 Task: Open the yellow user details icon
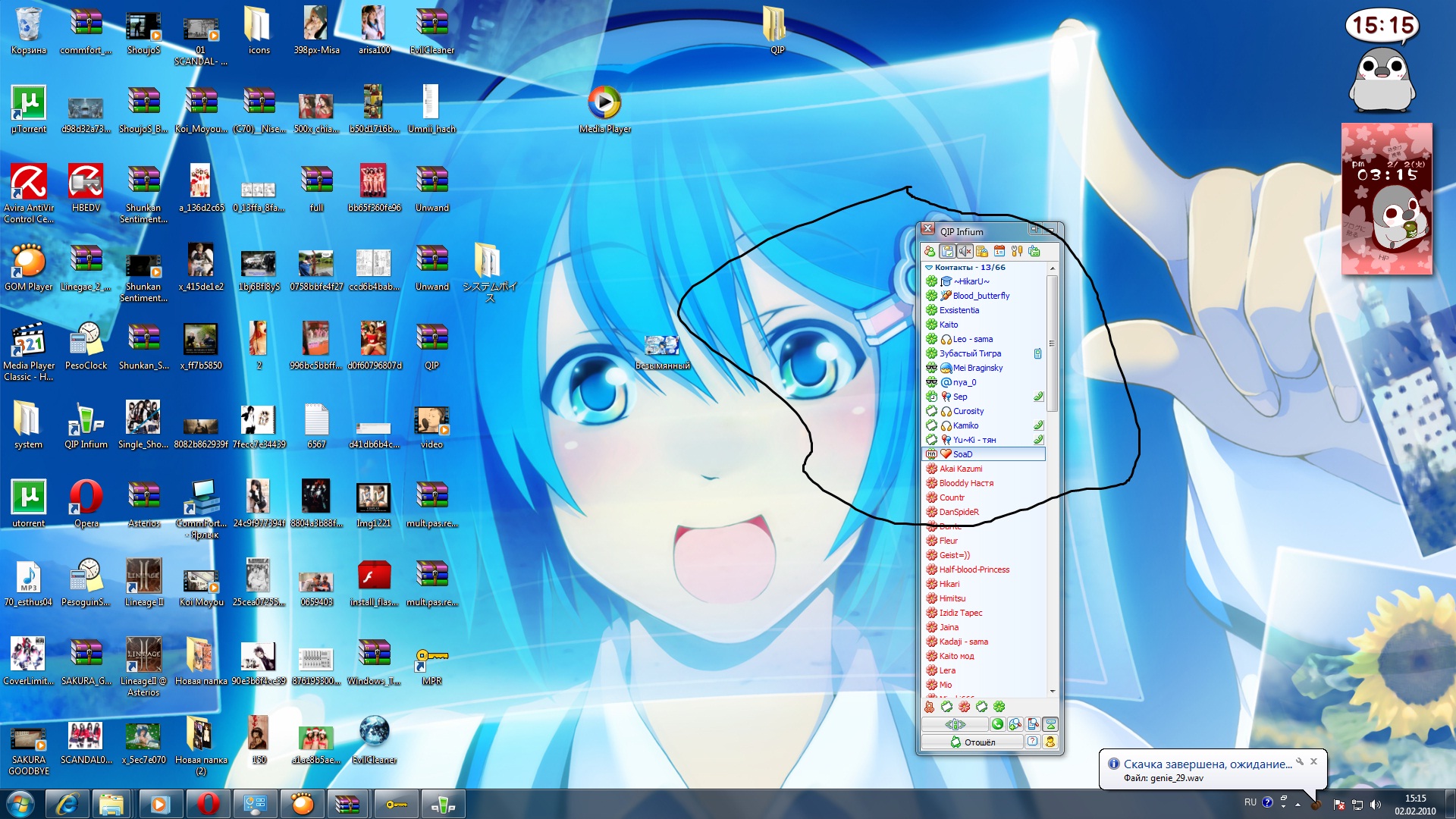pos(1050,742)
